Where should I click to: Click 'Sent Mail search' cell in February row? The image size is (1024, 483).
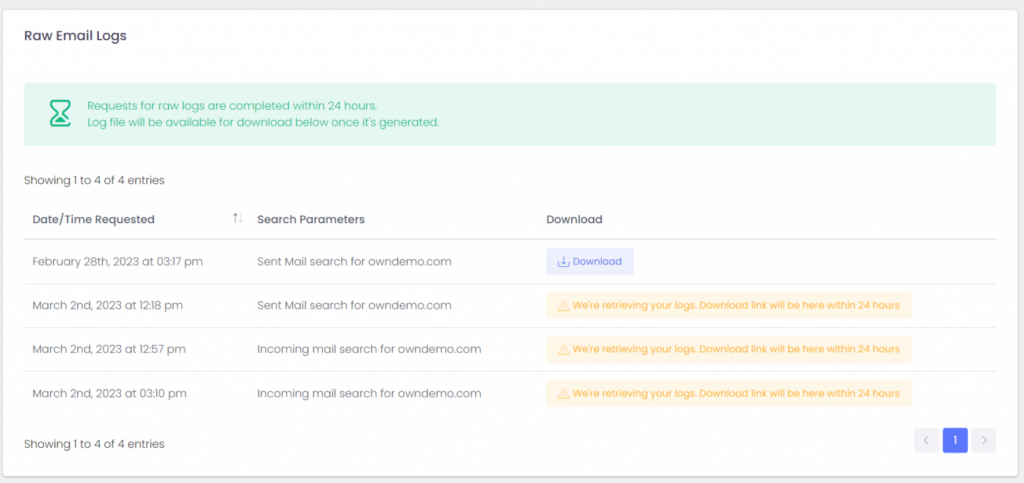[x=354, y=262]
